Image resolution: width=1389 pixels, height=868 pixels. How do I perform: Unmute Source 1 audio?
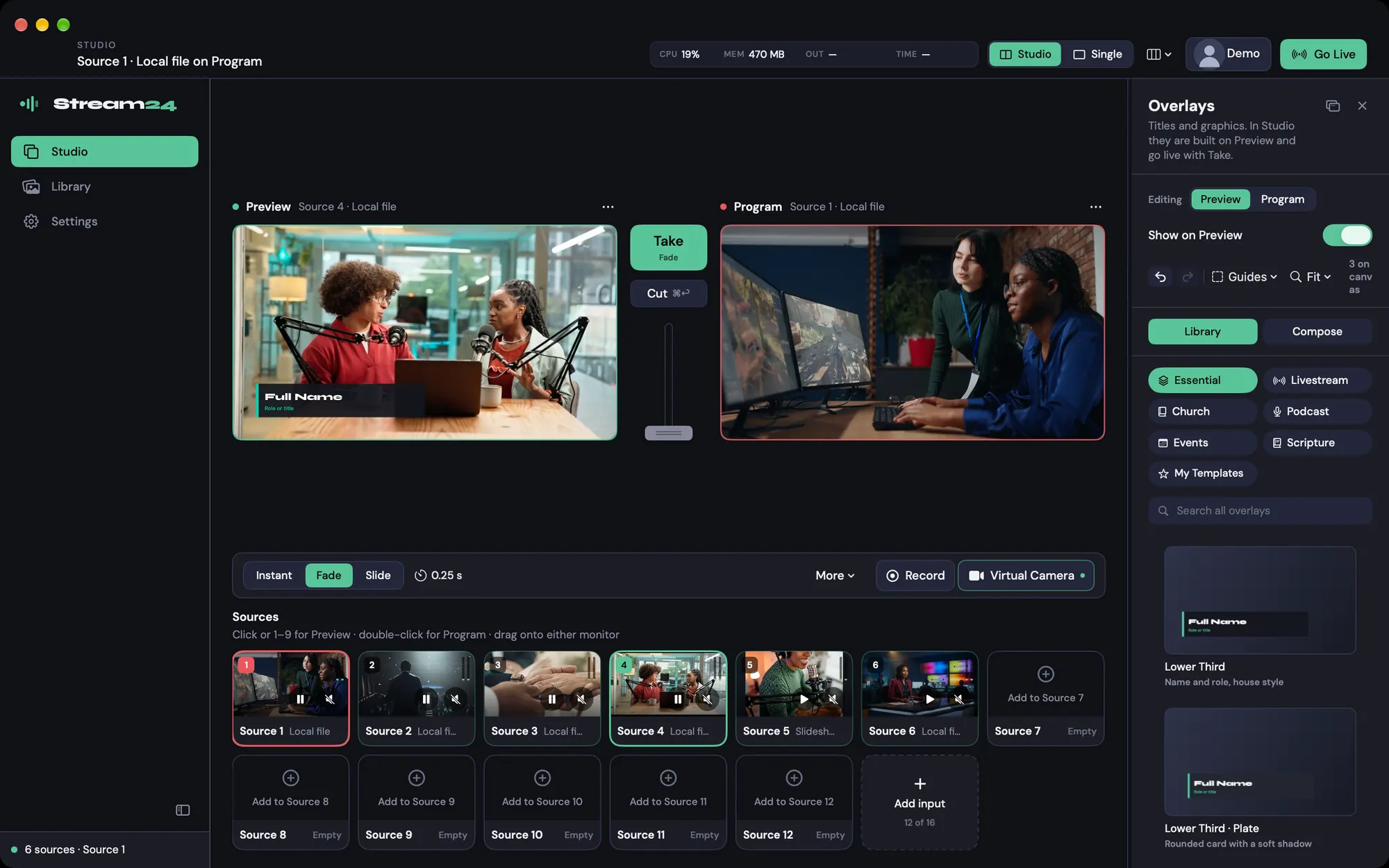pos(330,699)
